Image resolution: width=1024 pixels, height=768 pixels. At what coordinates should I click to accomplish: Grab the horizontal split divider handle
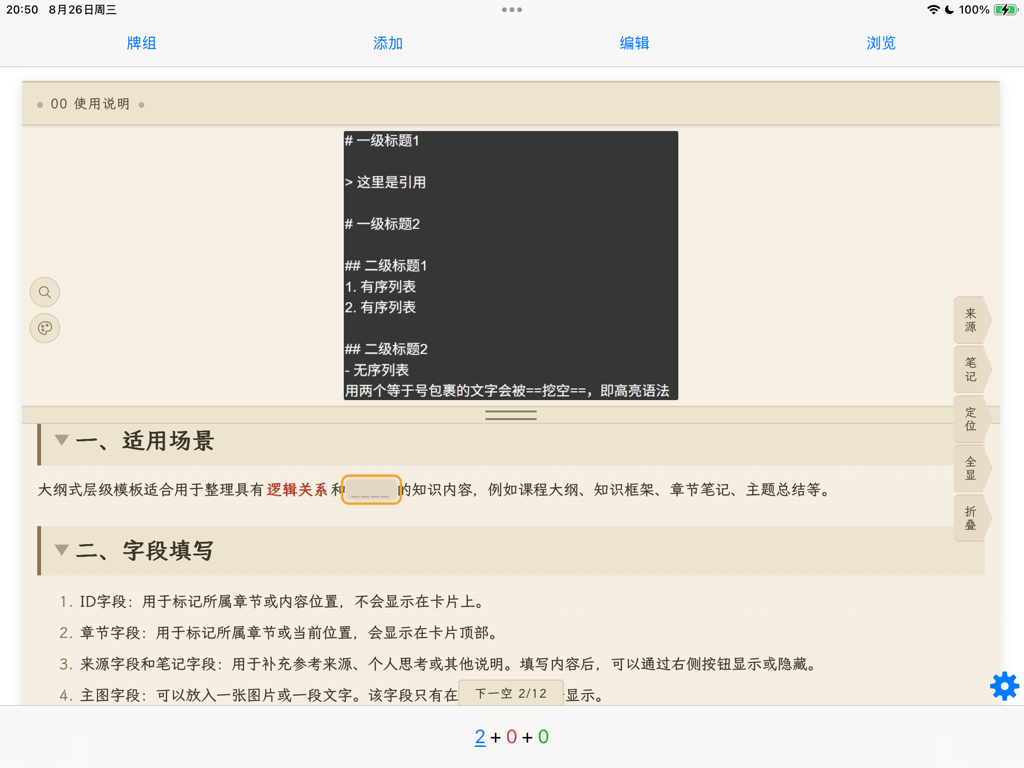[511, 415]
